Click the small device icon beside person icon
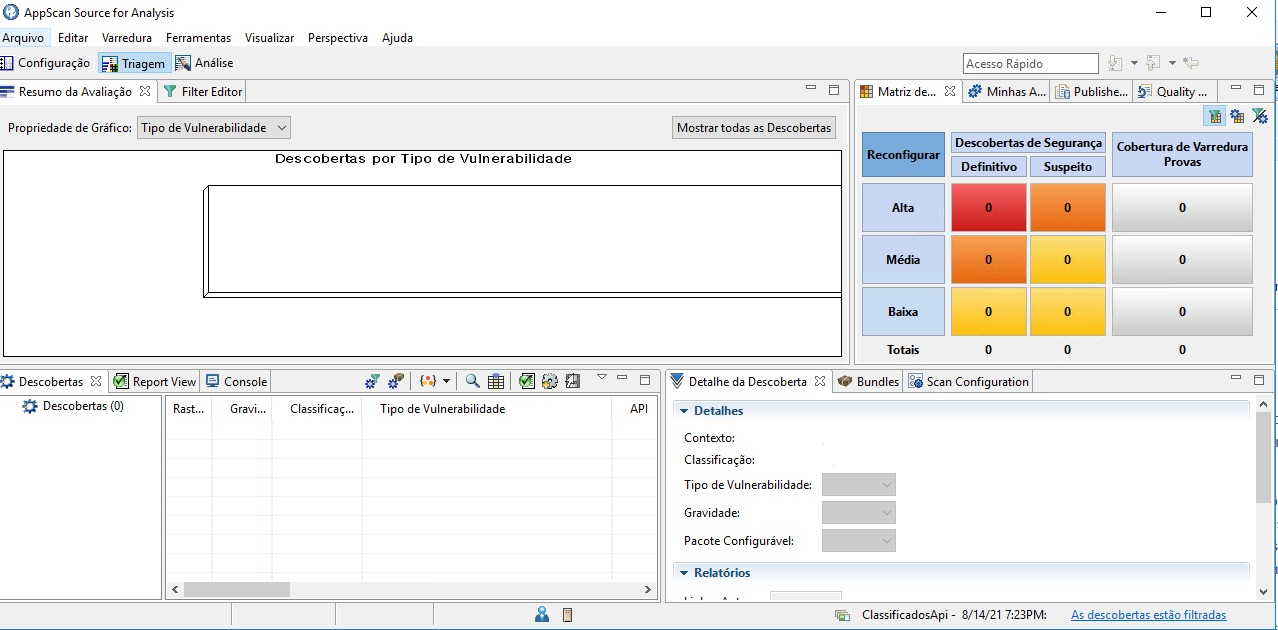The width and height of the screenshot is (1278, 630). 567,615
